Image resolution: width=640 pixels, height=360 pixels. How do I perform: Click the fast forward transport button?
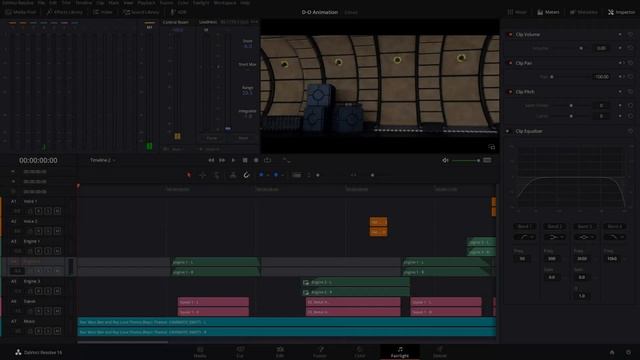(222, 160)
